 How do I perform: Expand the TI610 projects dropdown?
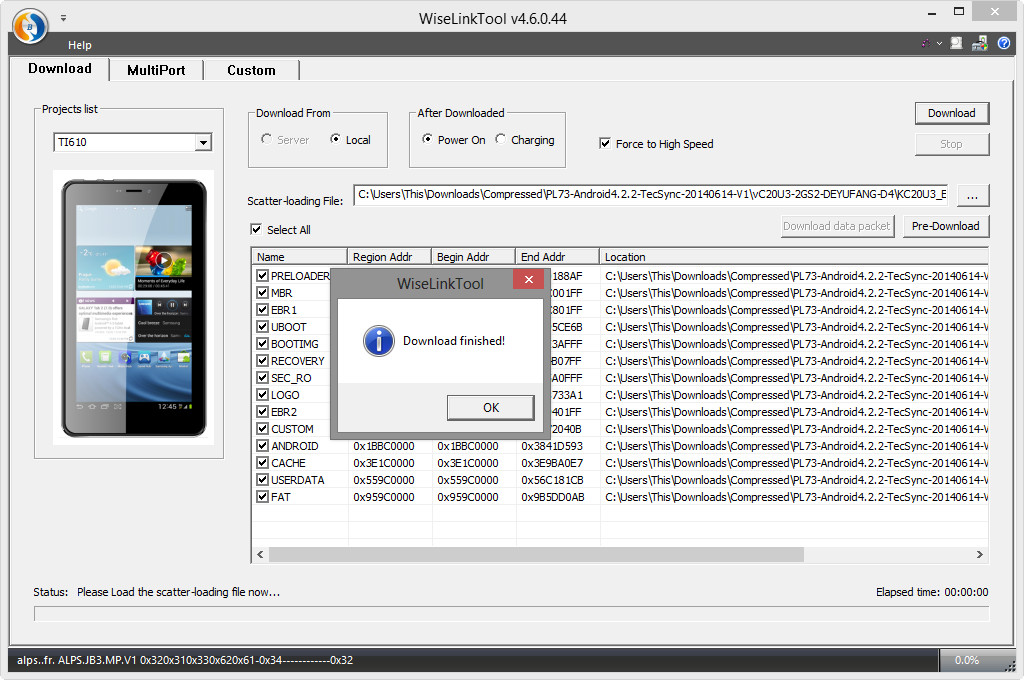pos(204,142)
